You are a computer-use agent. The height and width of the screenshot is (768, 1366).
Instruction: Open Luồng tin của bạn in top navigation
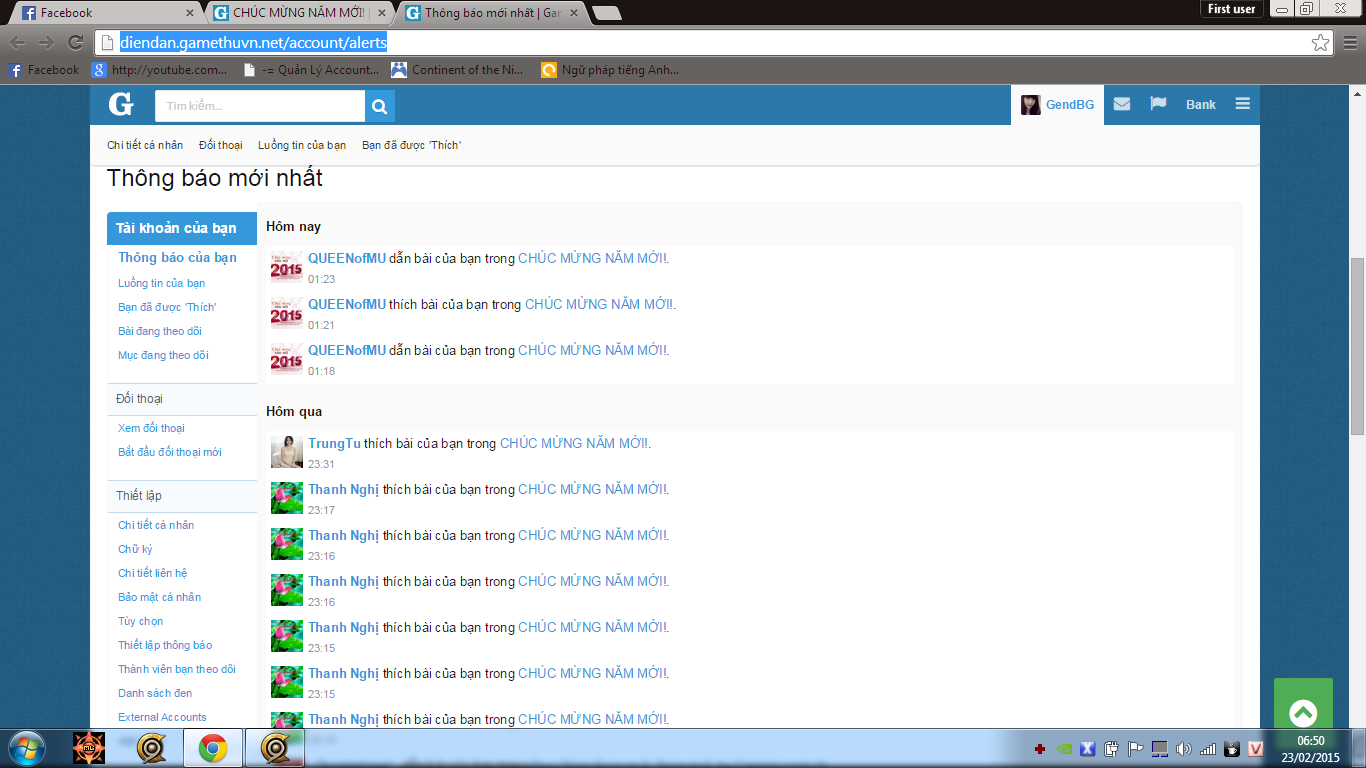point(302,145)
